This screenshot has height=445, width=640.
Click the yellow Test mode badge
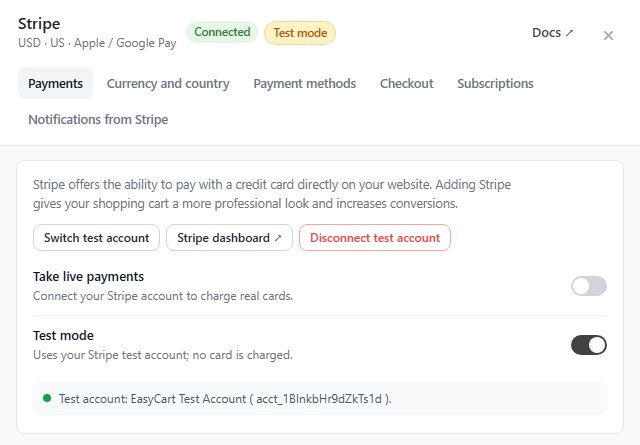300,33
